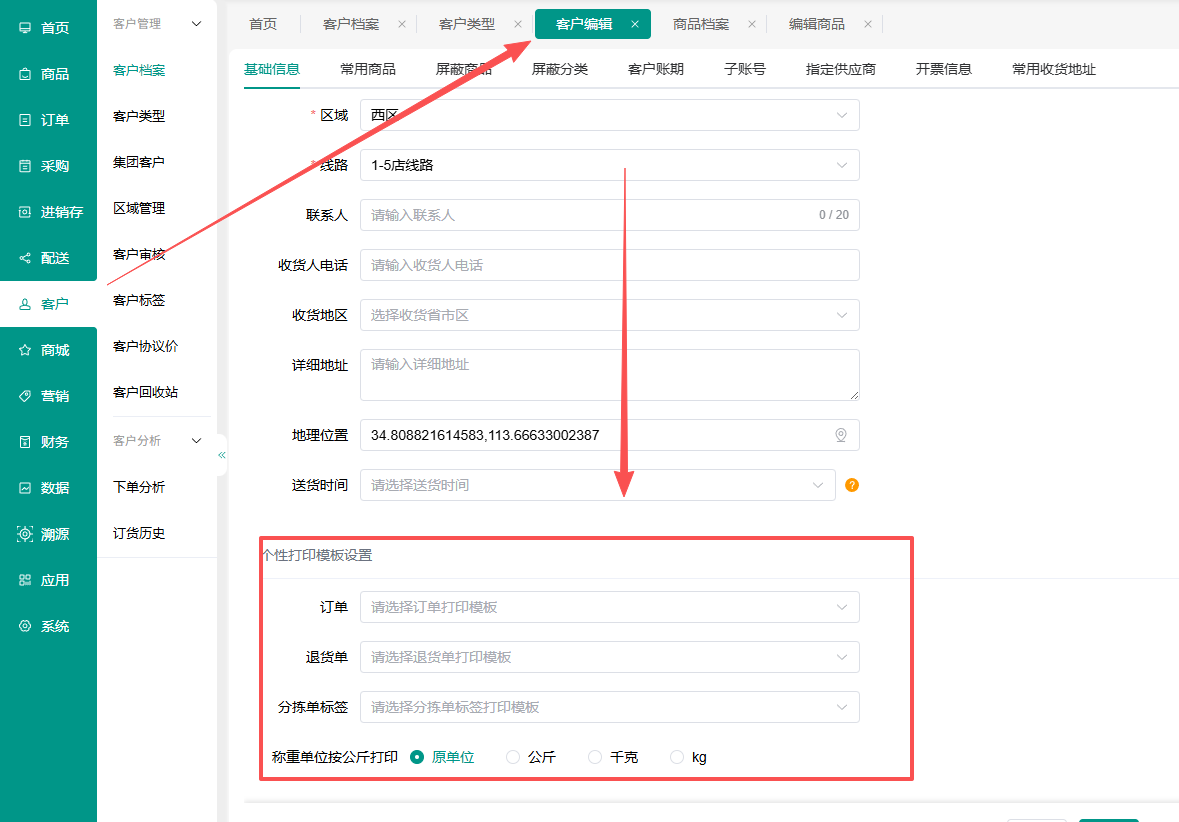Select the 商城 star icon
Image resolution: width=1179 pixels, height=822 pixels.
(25, 350)
